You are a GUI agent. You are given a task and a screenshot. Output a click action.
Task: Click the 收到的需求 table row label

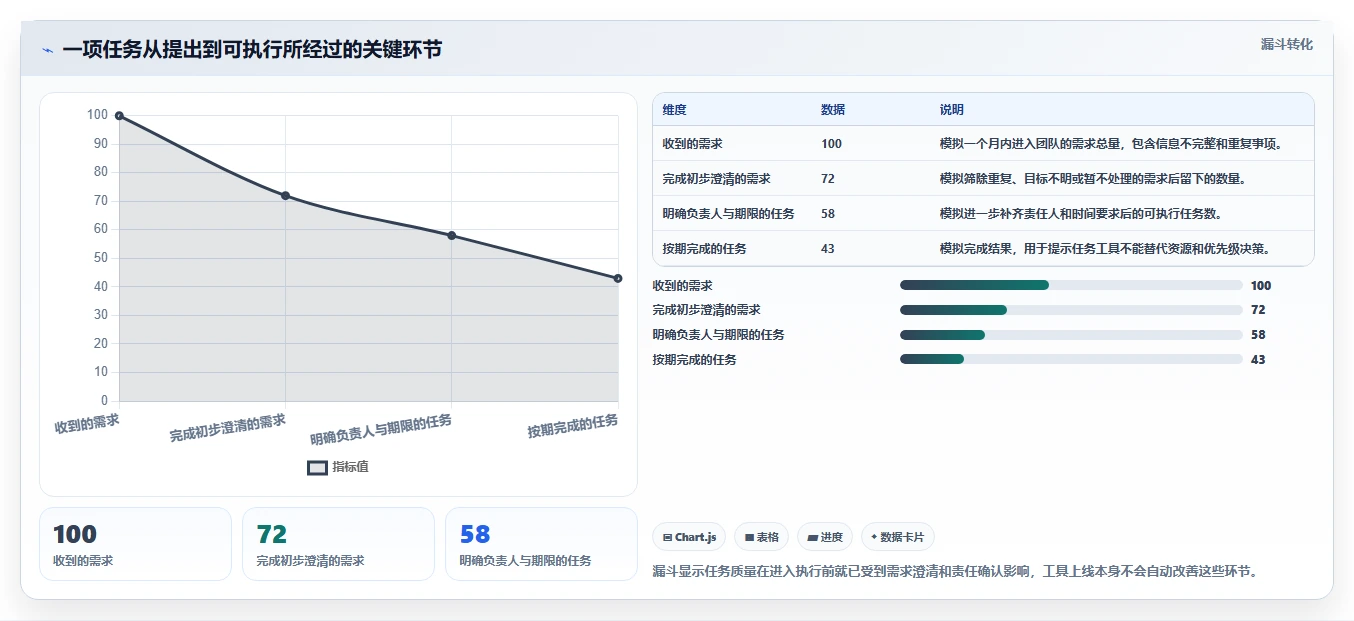tap(693, 144)
